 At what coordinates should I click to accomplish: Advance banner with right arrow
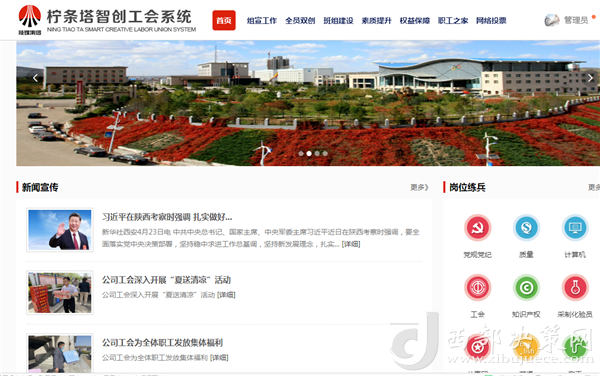coord(590,78)
